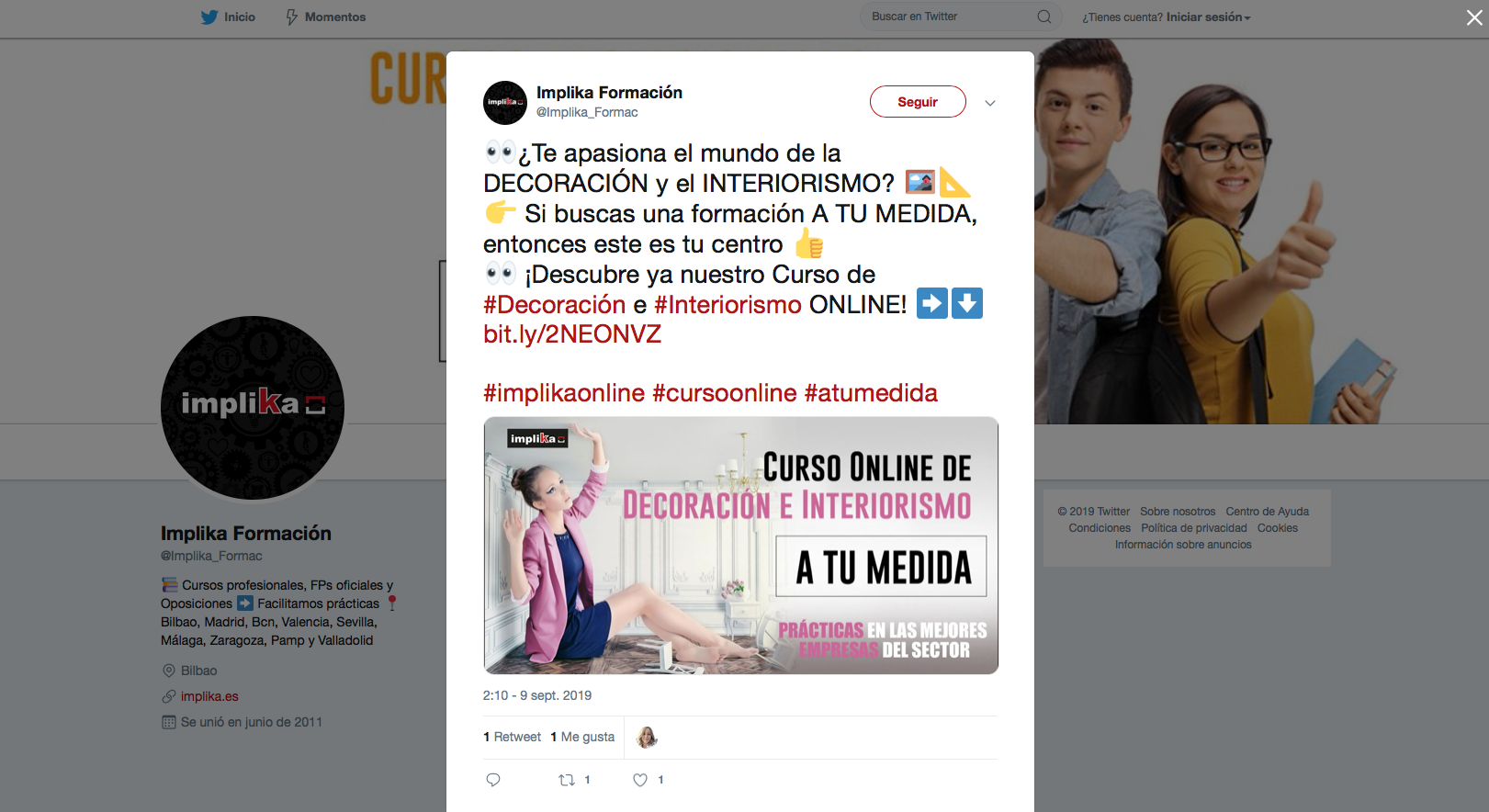The width and height of the screenshot is (1489, 812).
Task: Click the #implikaonline hashtag
Action: (x=564, y=393)
